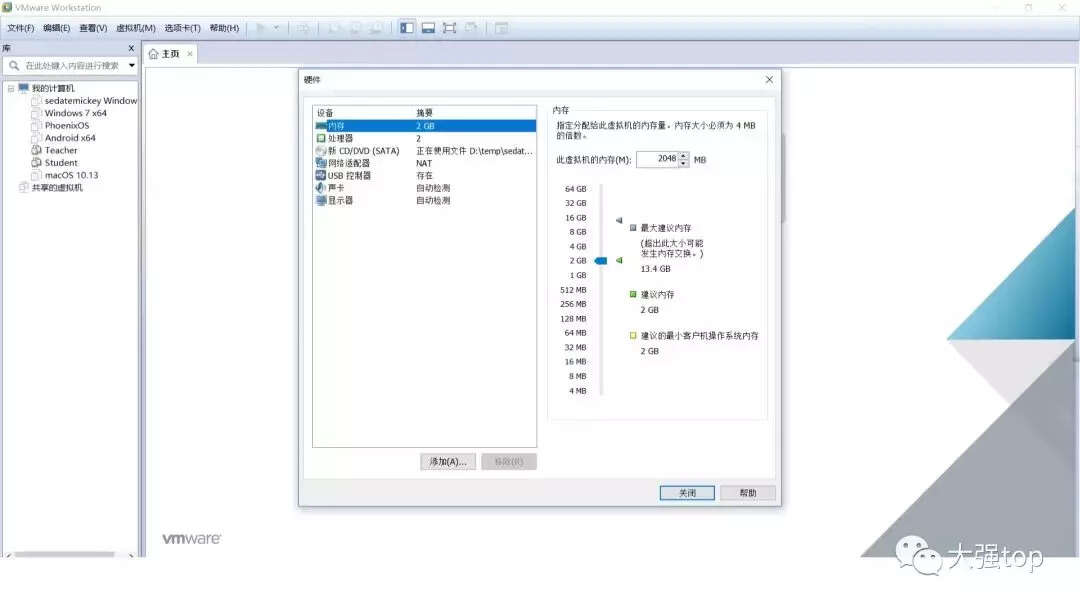
Task: Open the 文件(F) menu
Action: point(21,28)
